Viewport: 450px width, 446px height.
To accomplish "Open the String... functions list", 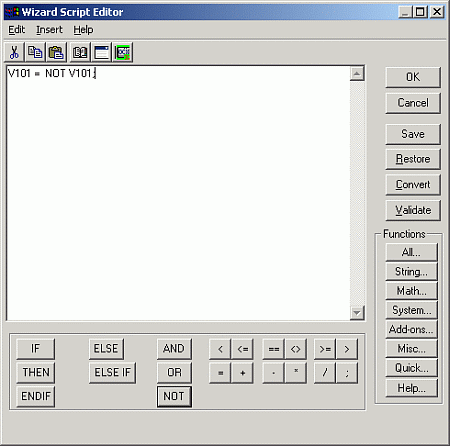I will click(411, 271).
